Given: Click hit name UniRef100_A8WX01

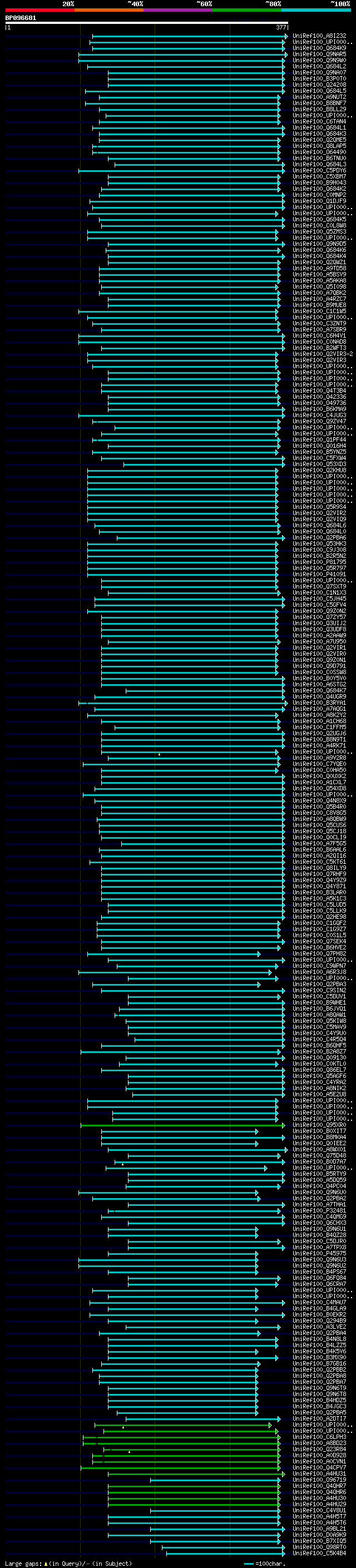Looking at the screenshot, I should click(319, 1149).
